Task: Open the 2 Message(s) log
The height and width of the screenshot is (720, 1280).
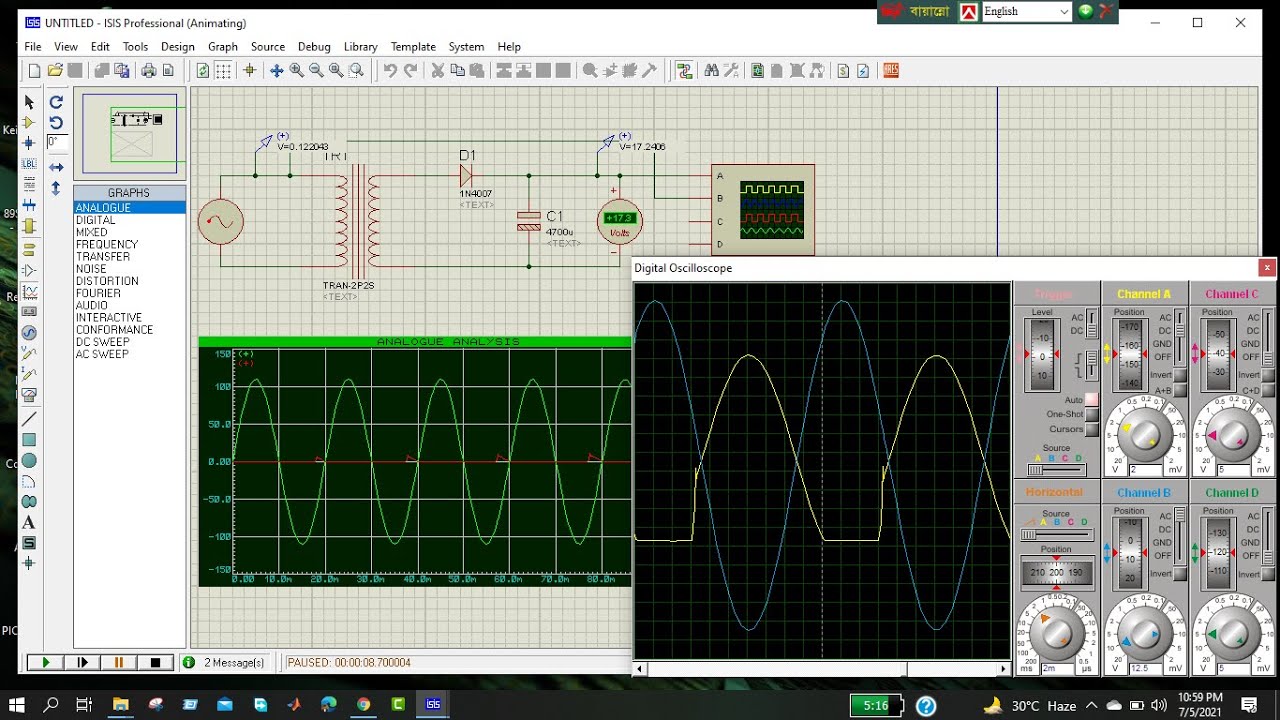Action: coord(224,662)
